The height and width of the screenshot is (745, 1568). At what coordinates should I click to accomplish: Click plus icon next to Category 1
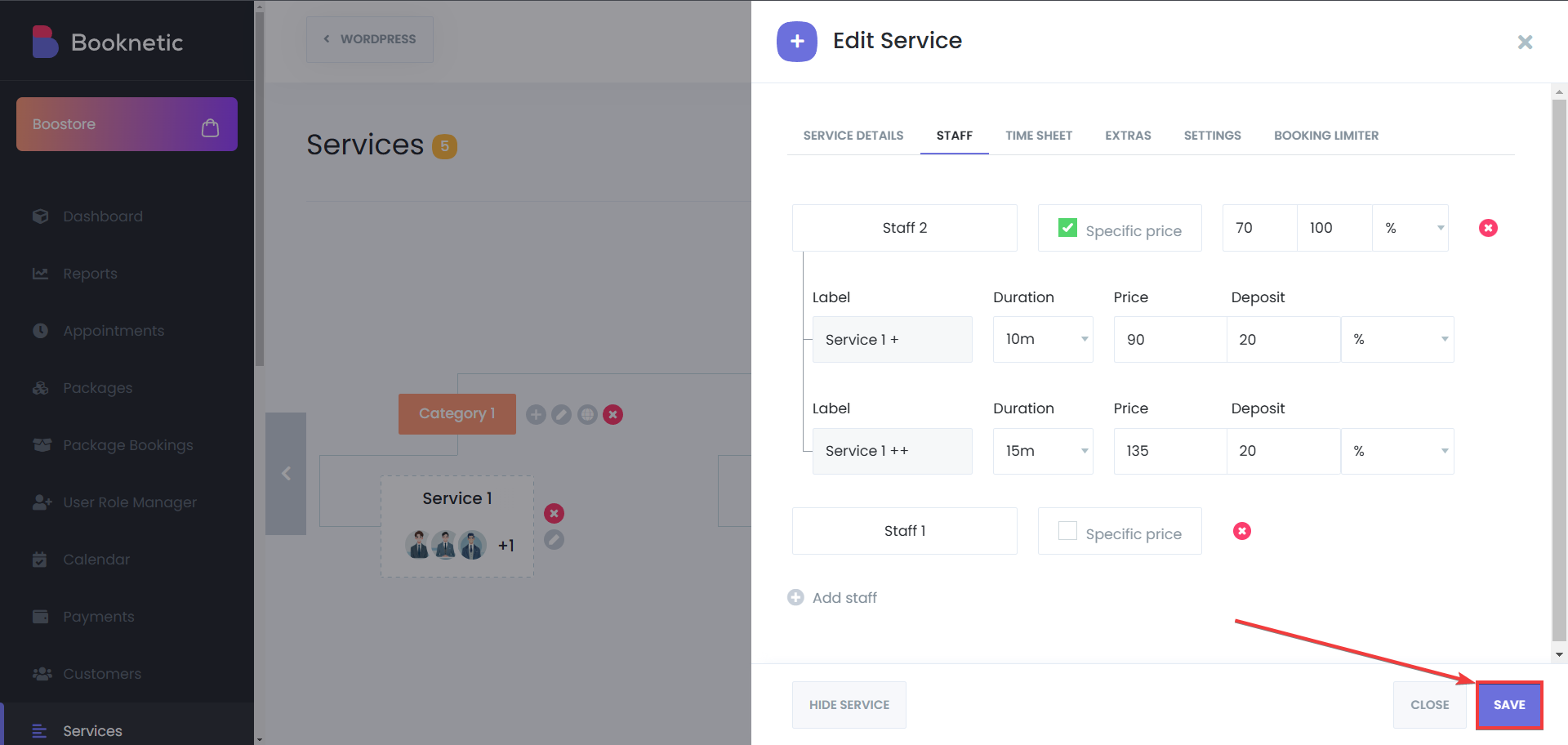pos(536,415)
